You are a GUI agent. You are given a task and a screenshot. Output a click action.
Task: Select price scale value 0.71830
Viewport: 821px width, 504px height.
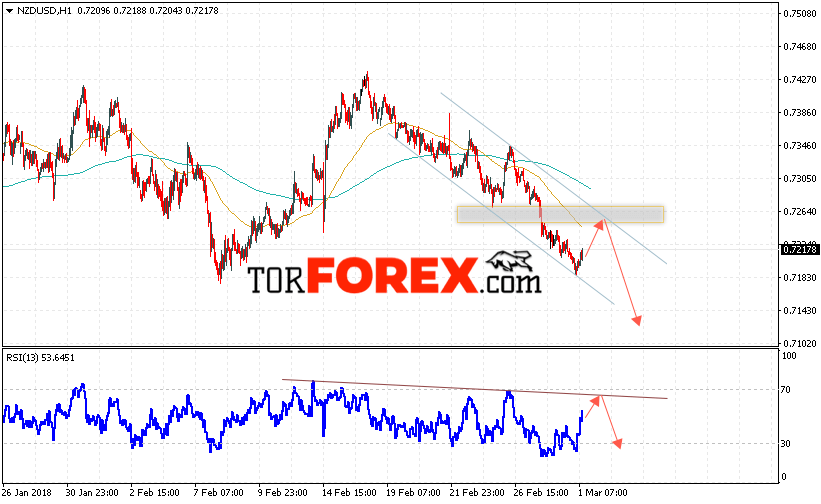(800, 277)
